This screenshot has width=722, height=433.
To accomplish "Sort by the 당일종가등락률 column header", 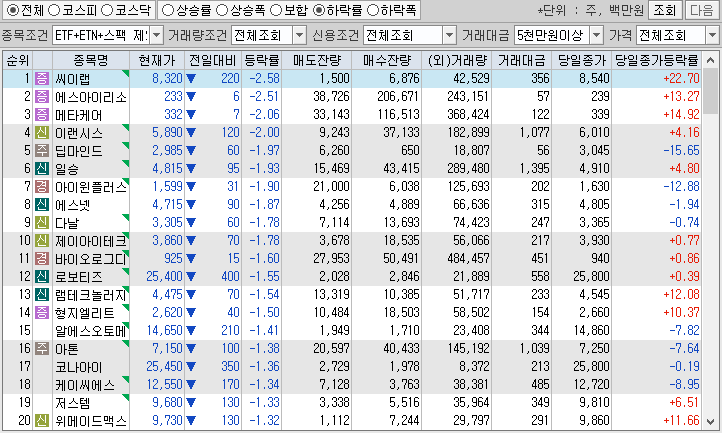I will (x=657, y=60).
